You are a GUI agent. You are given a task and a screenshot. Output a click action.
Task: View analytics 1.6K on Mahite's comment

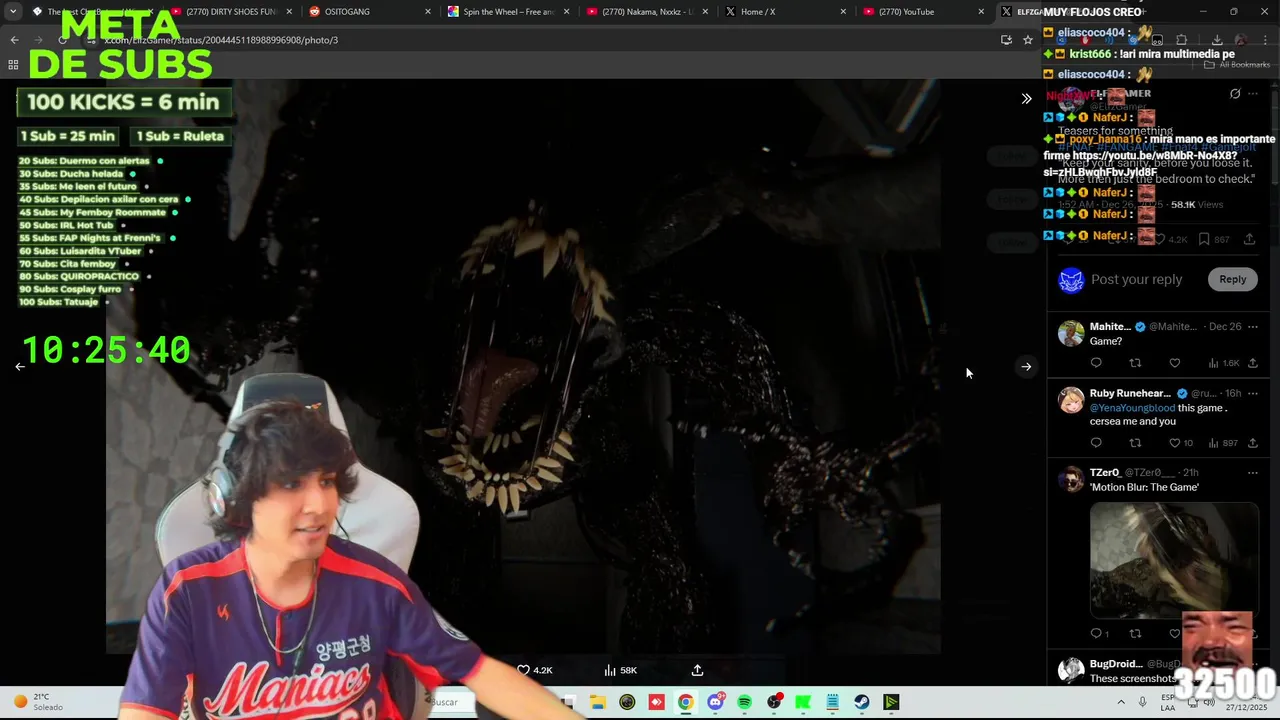click(1224, 363)
